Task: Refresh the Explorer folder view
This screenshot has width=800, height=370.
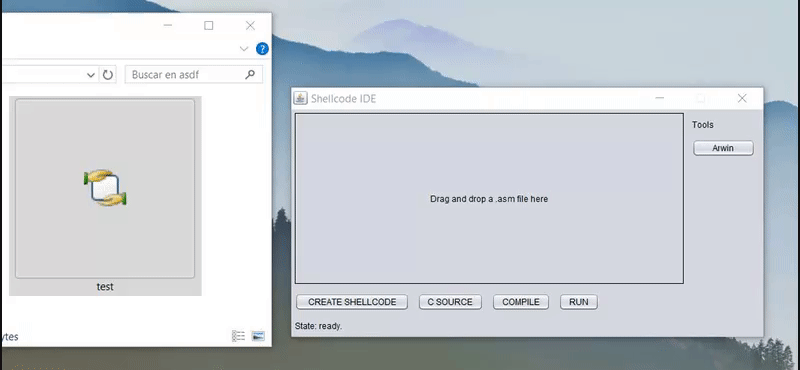Action: tap(108, 75)
